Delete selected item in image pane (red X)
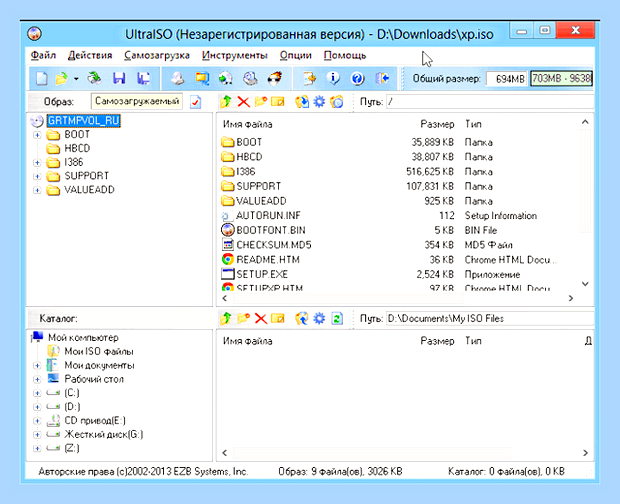Image resolution: width=620 pixels, height=504 pixels. pyautogui.click(x=244, y=102)
